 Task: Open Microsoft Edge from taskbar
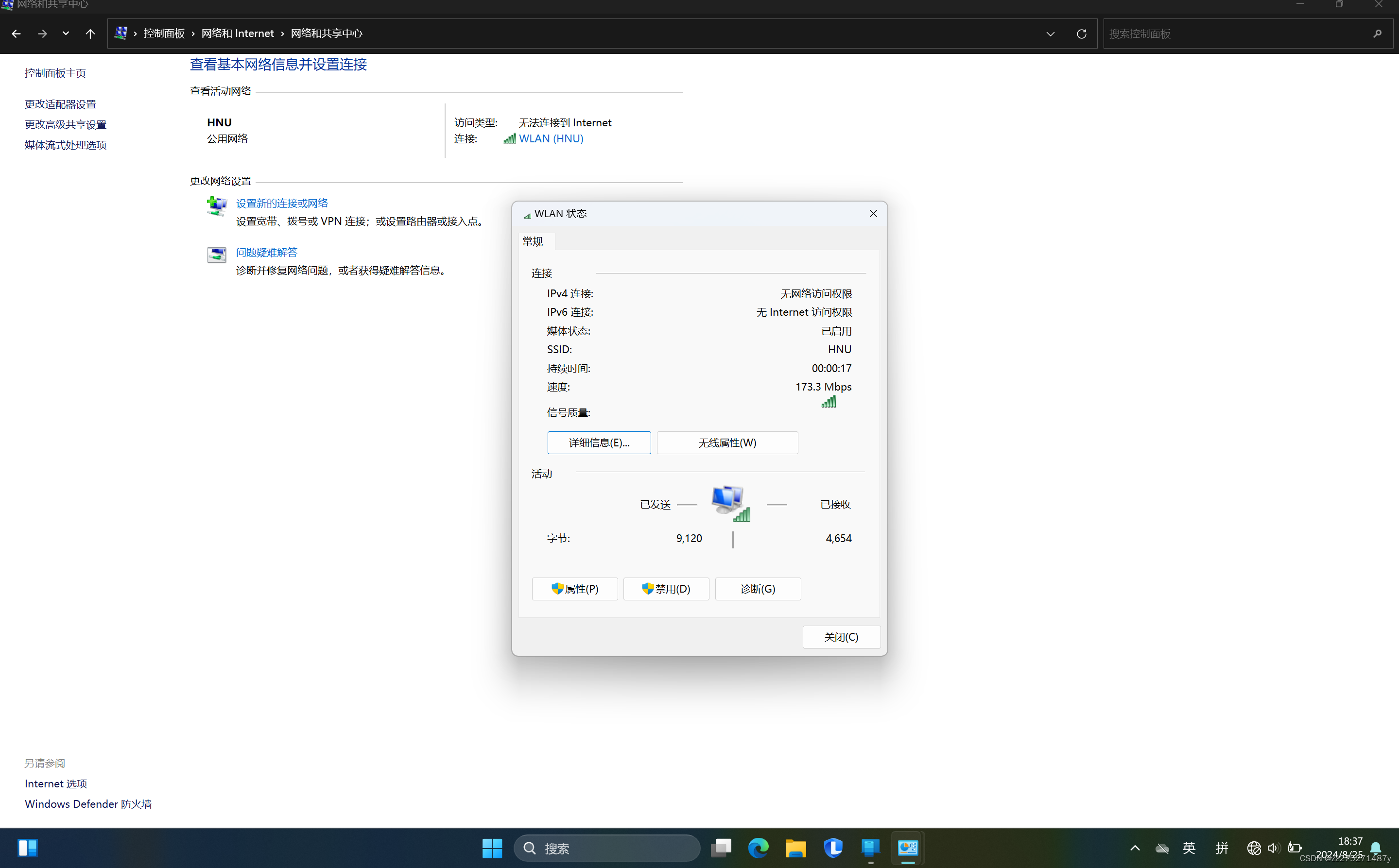[x=758, y=848]
